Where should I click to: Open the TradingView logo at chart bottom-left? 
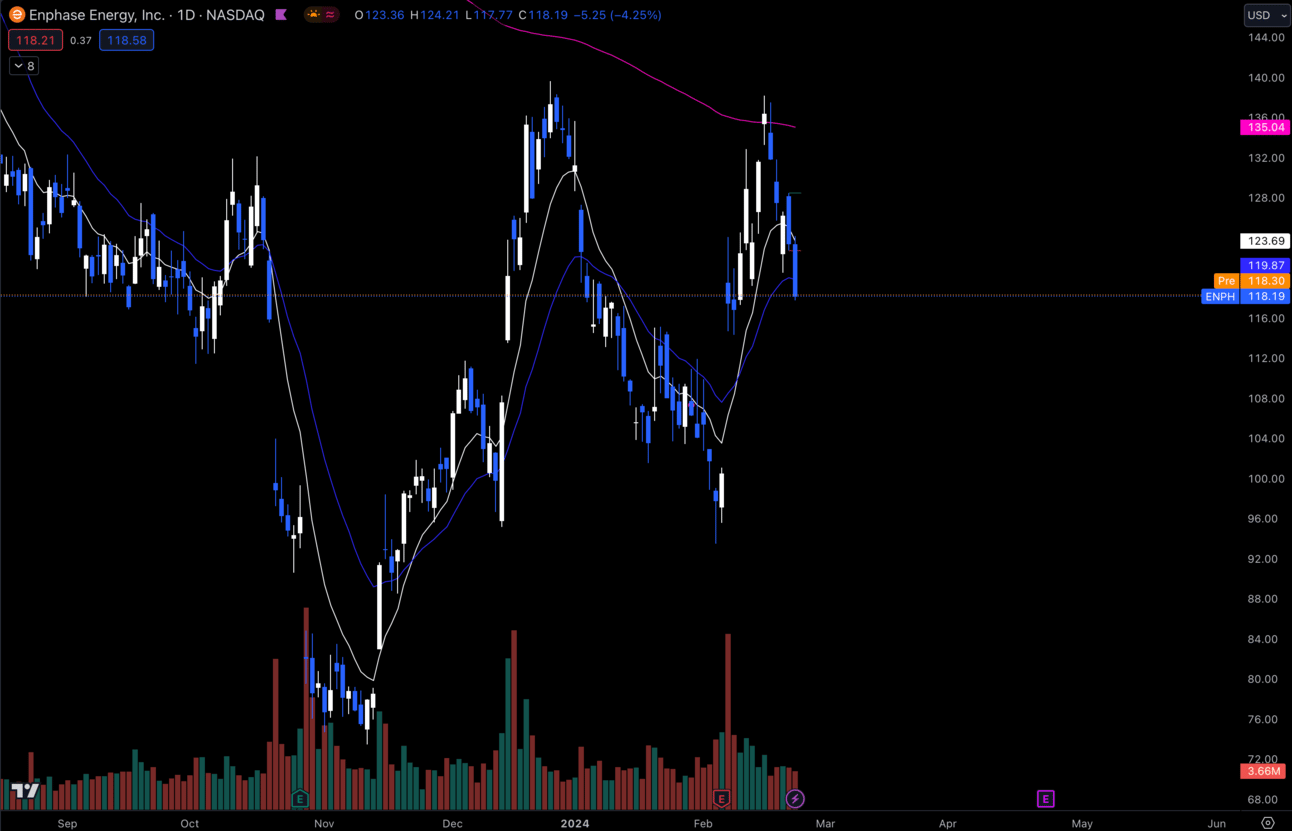point(25,791)
